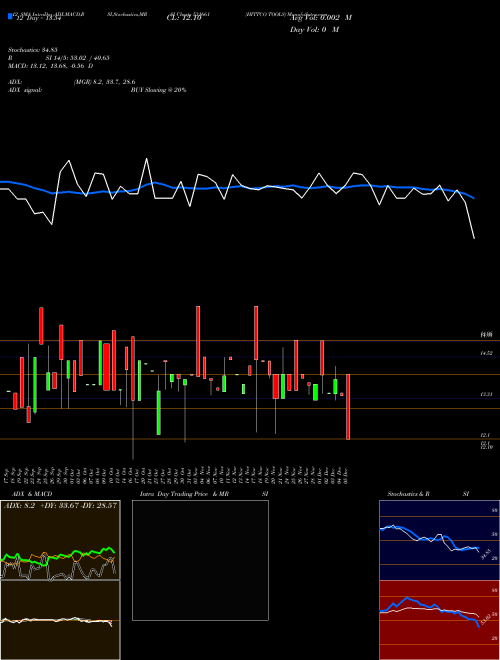Open the red RSI chart panel
The image size is (500, 660).
(439, 620)
